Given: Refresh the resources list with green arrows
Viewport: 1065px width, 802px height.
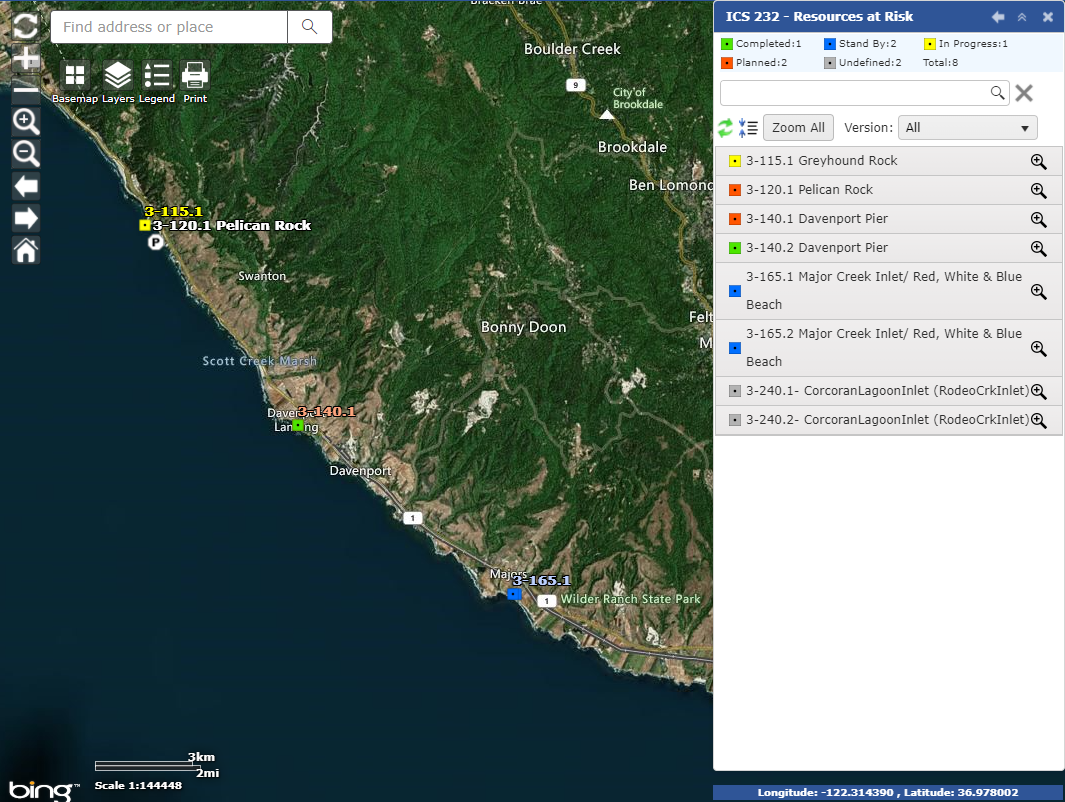Looking at the screenshot, I should pos(726,128).
